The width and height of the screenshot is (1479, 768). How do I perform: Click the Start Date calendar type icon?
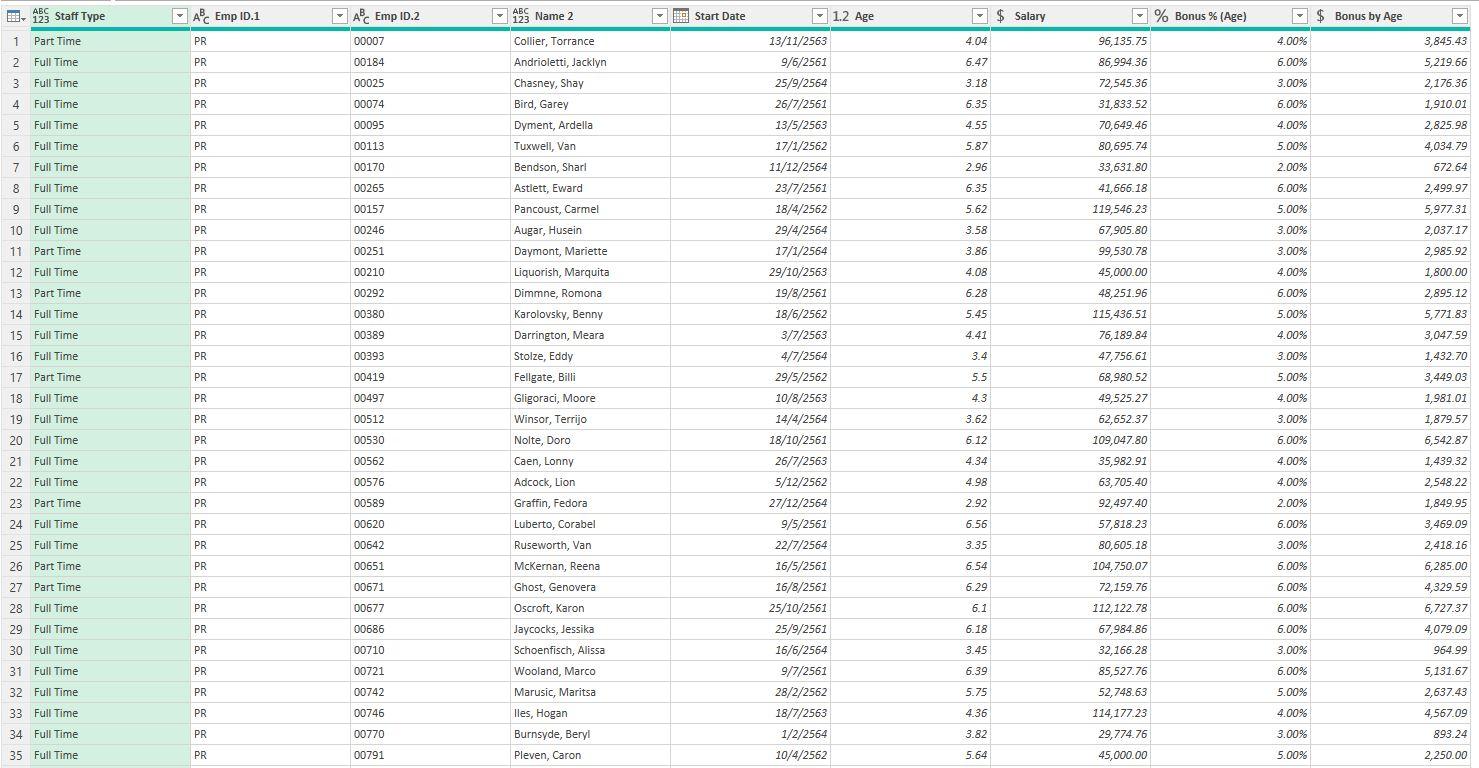(681, 16)
